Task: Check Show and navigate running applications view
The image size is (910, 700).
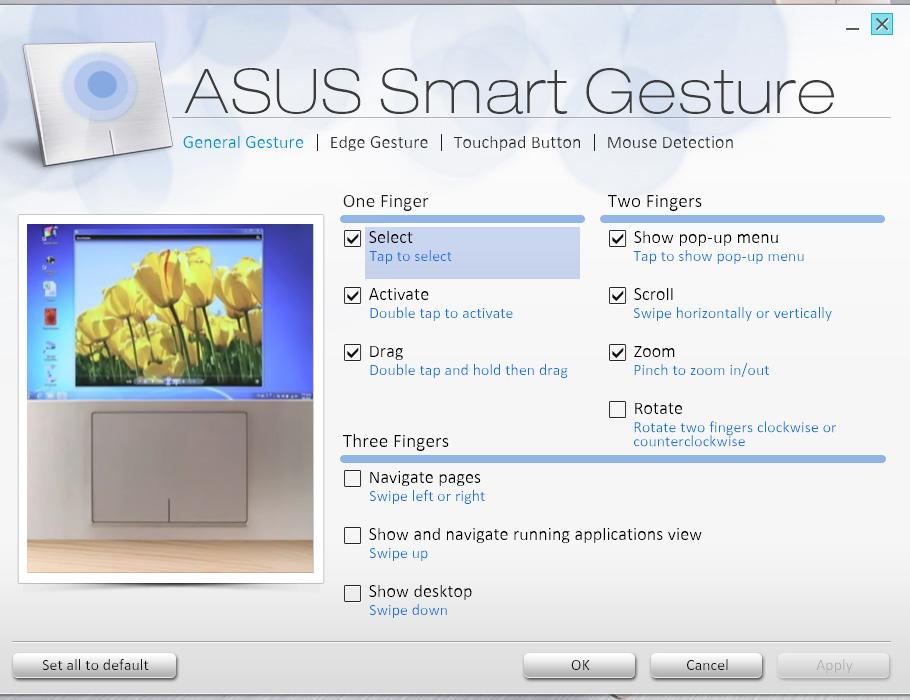Action: pyautogui.click(x=352, y=535)
